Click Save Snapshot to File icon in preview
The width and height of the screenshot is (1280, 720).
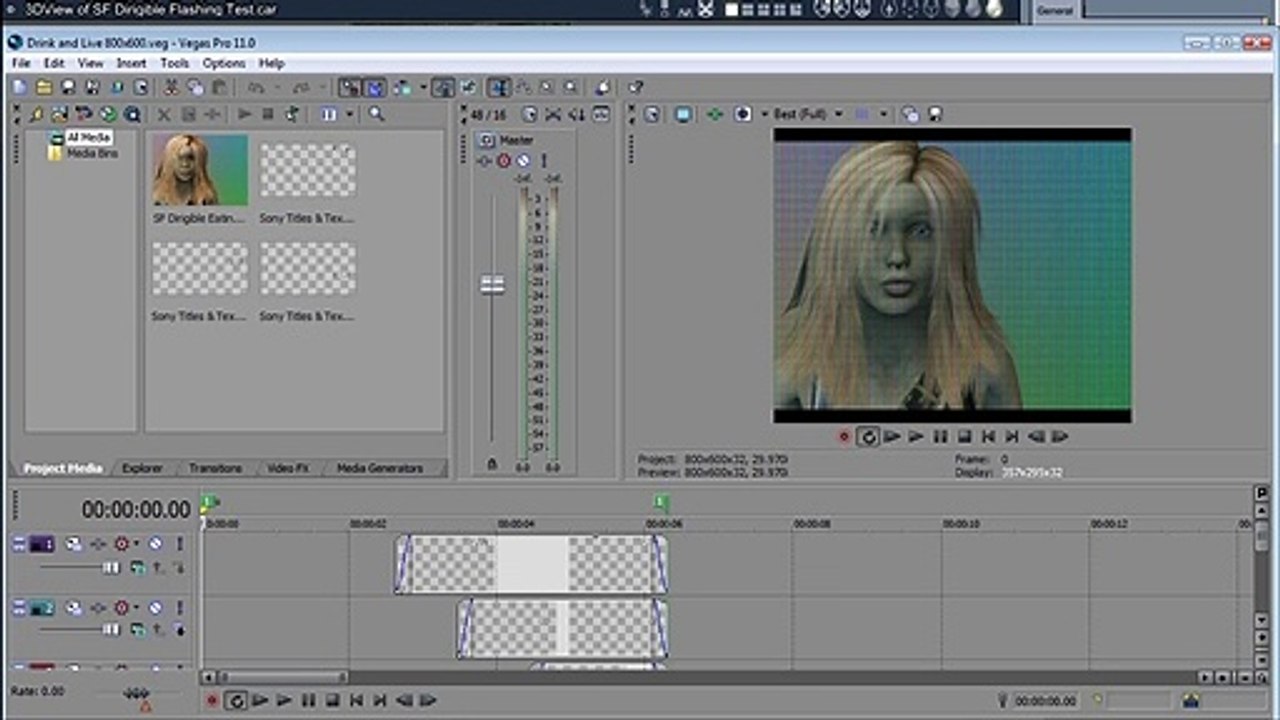point(935,114)
